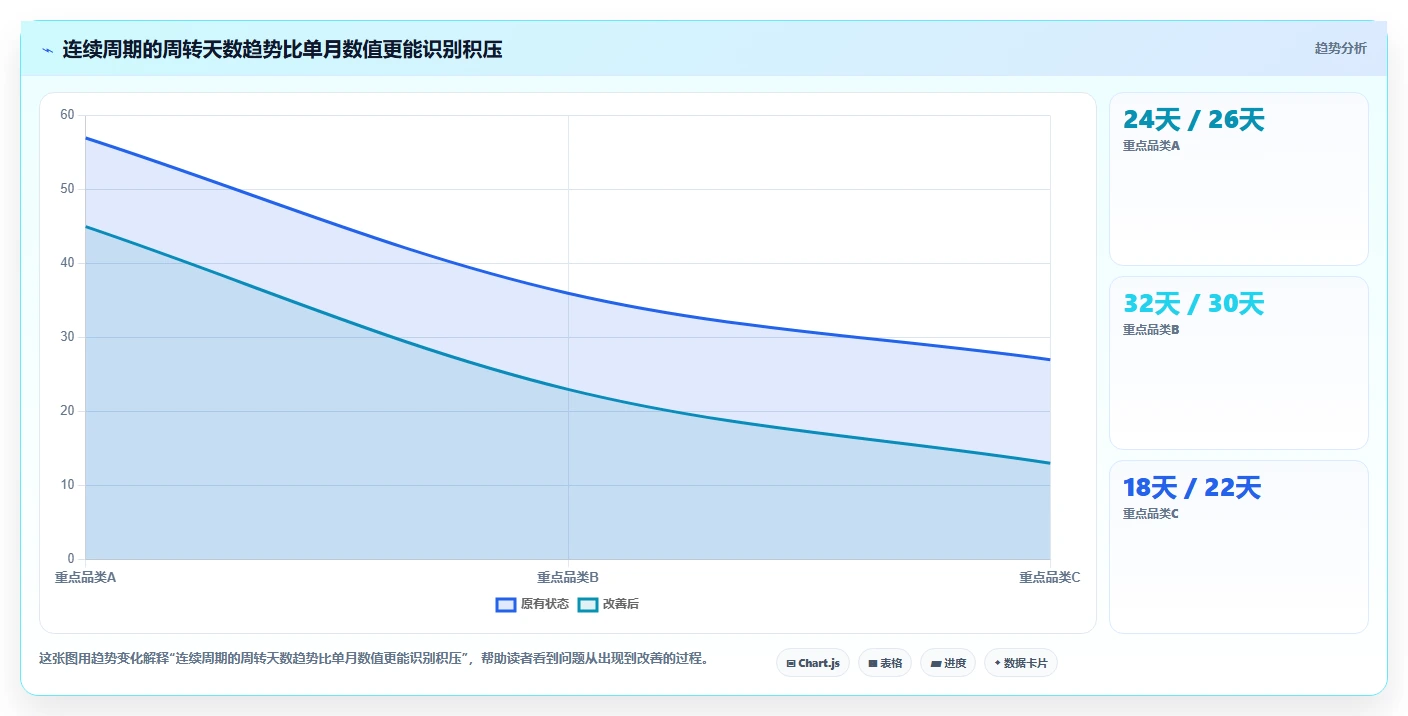Click the 改善后 legend label
The width and height of the screenshot is (1408, 716).
621,604
